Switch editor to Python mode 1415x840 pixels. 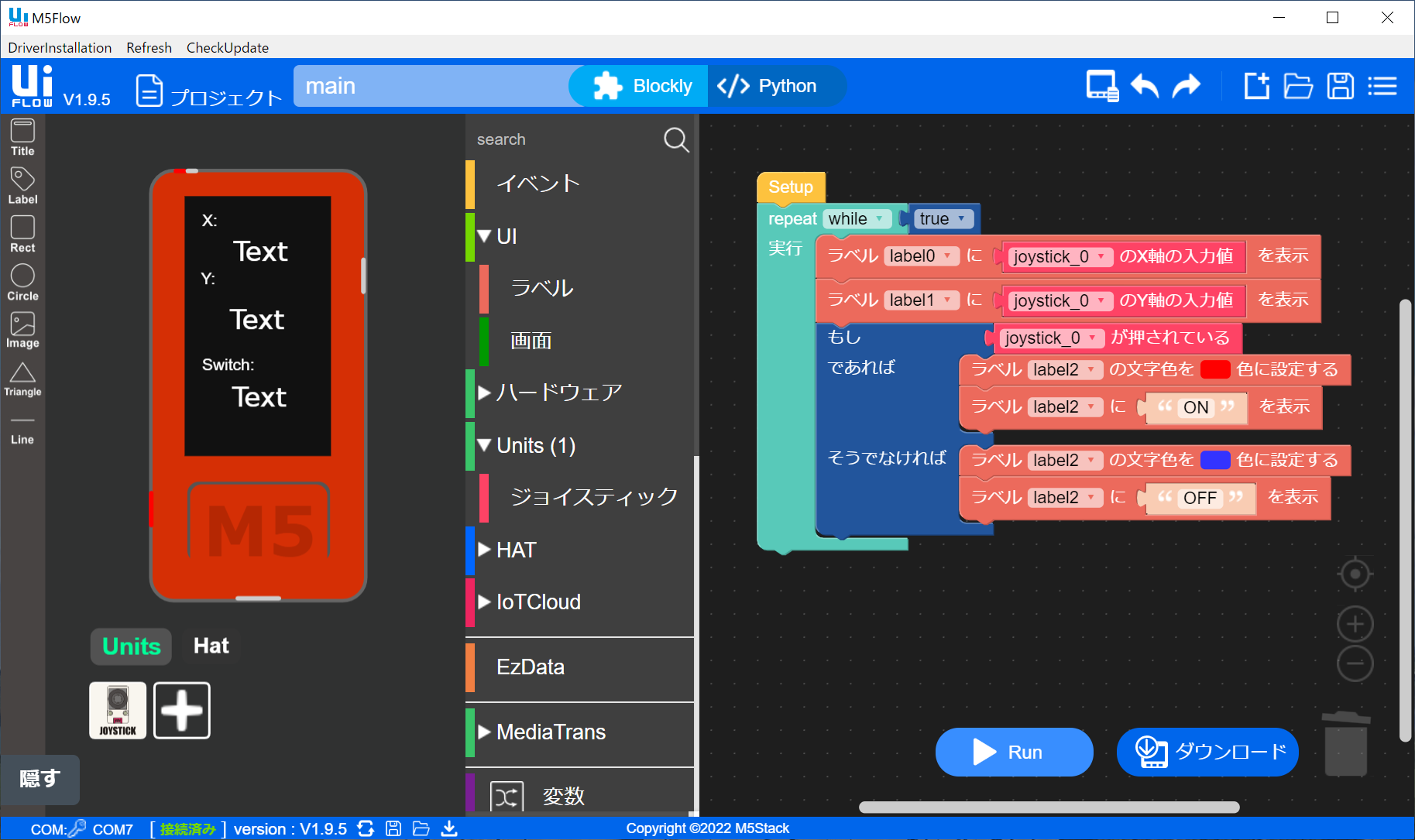tap(768, 86)
